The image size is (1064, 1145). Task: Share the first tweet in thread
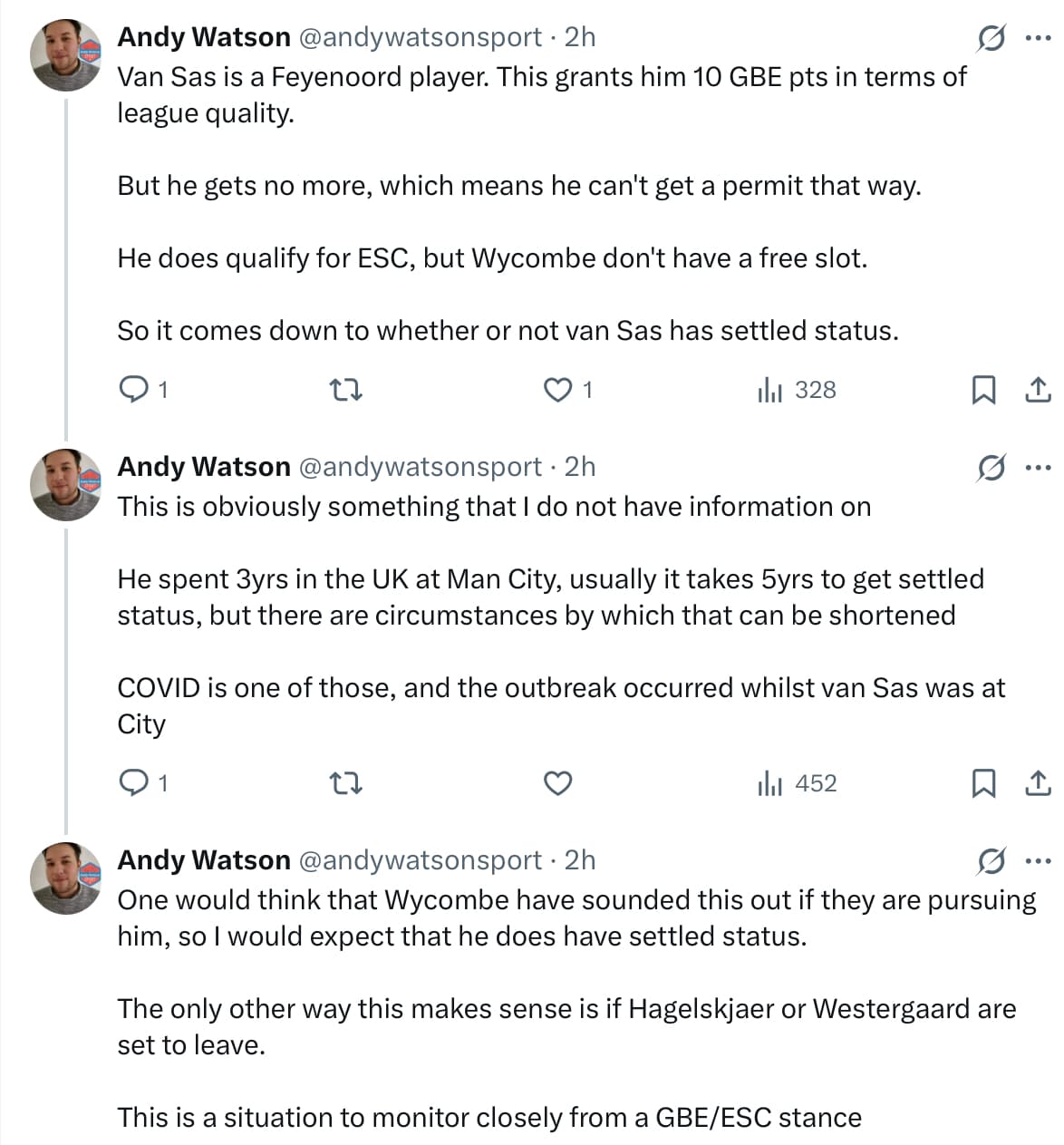coord(1037,390)
